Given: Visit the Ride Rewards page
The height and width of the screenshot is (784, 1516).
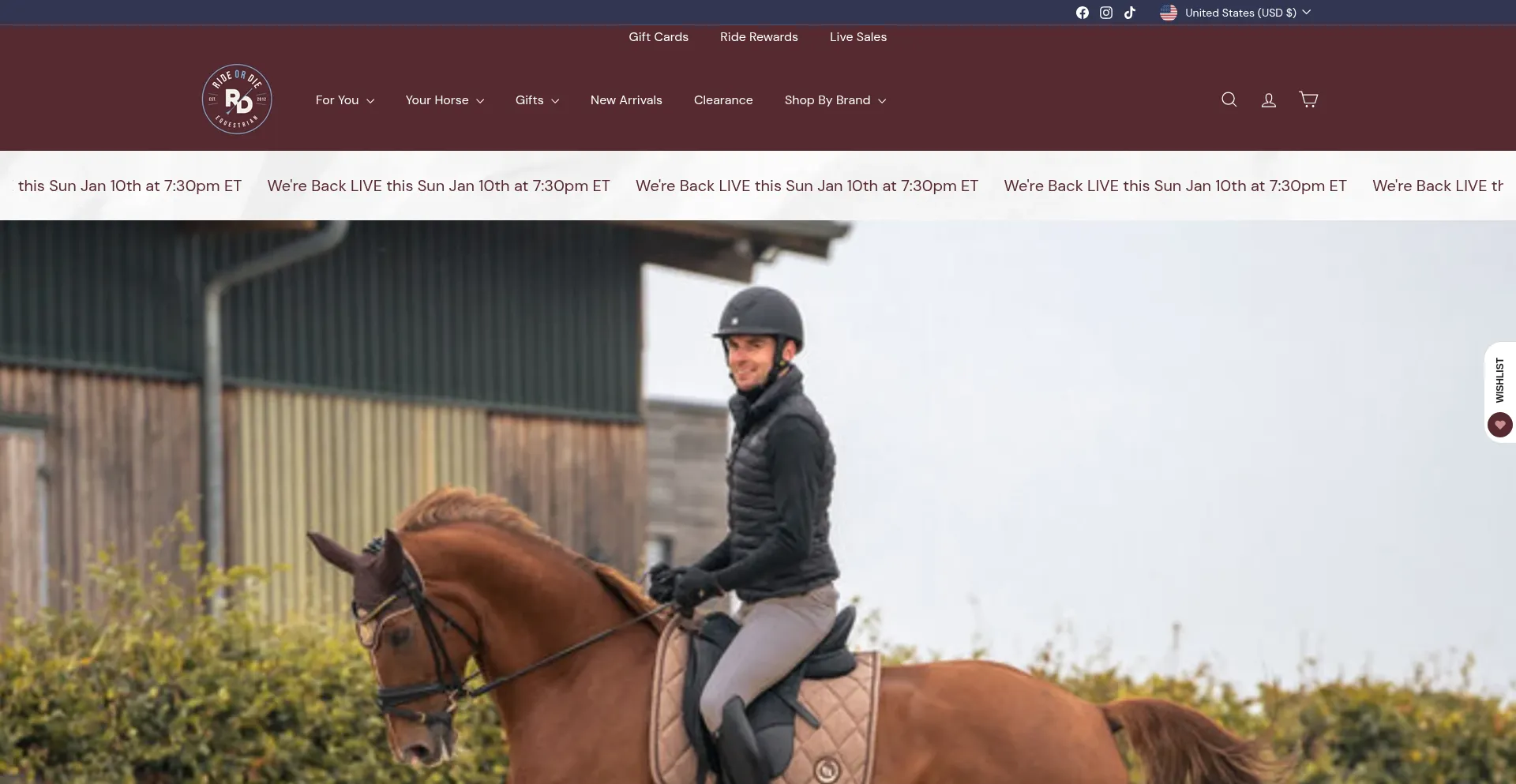Looking at the screenshot, I should pos(759,37).
